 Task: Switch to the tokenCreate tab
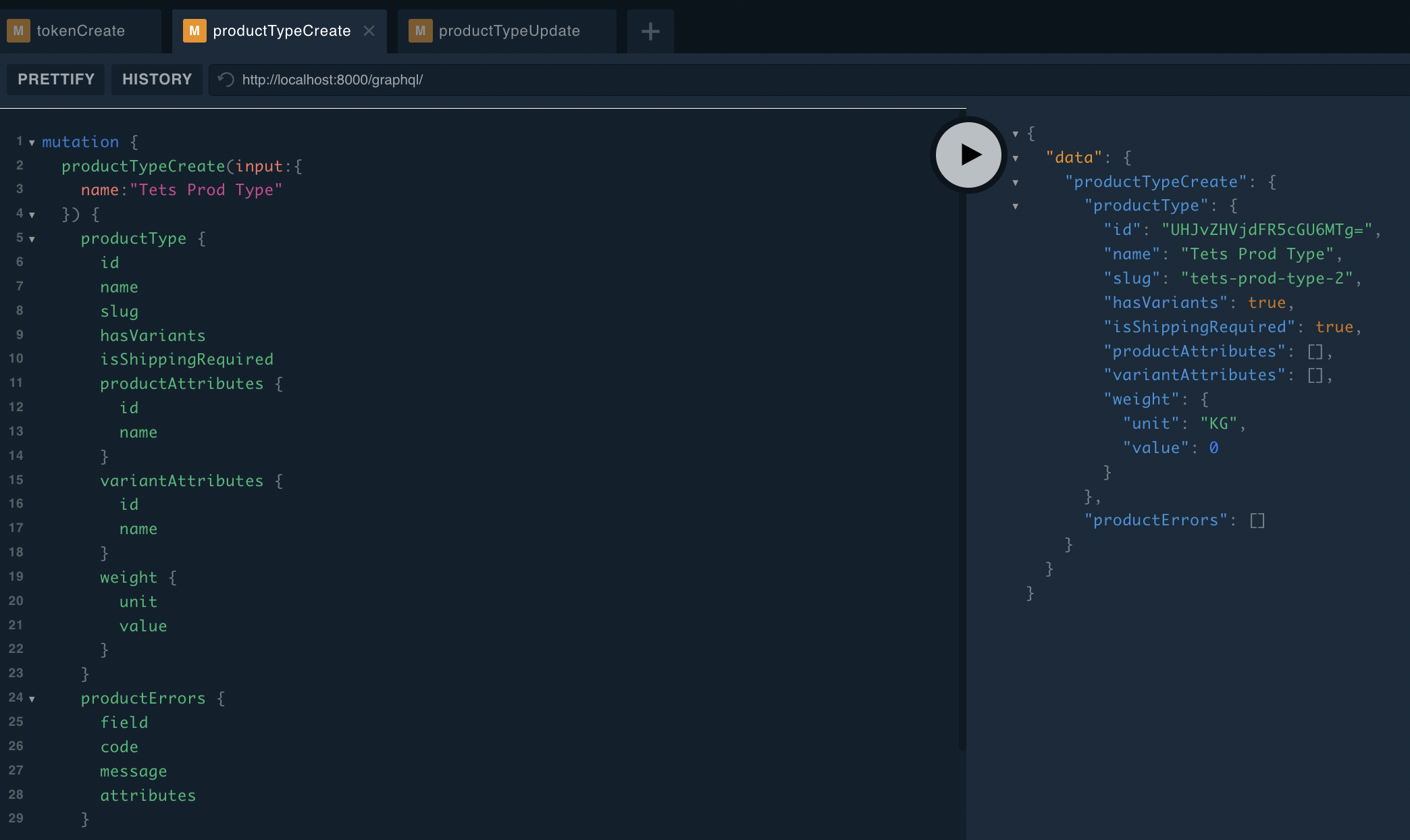point(81,30)
